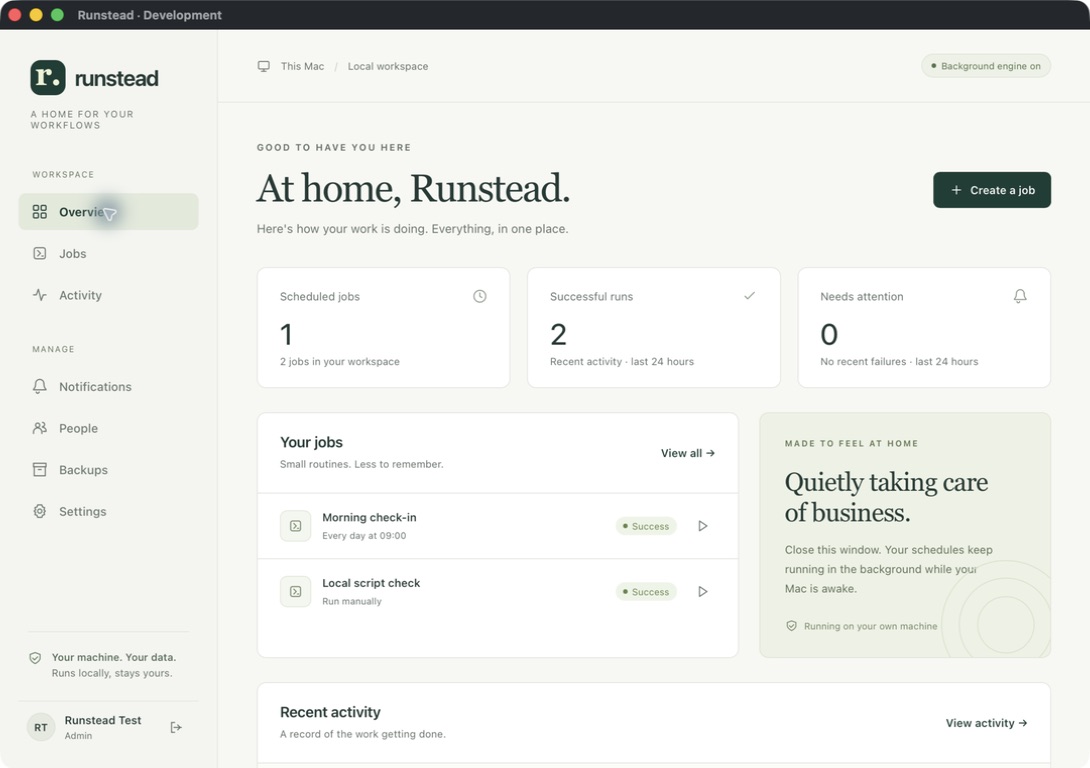Viewport: 1090px width, 768px height.
Task: Open the Morning check-in job title
Action: click(x=369, y=517)
